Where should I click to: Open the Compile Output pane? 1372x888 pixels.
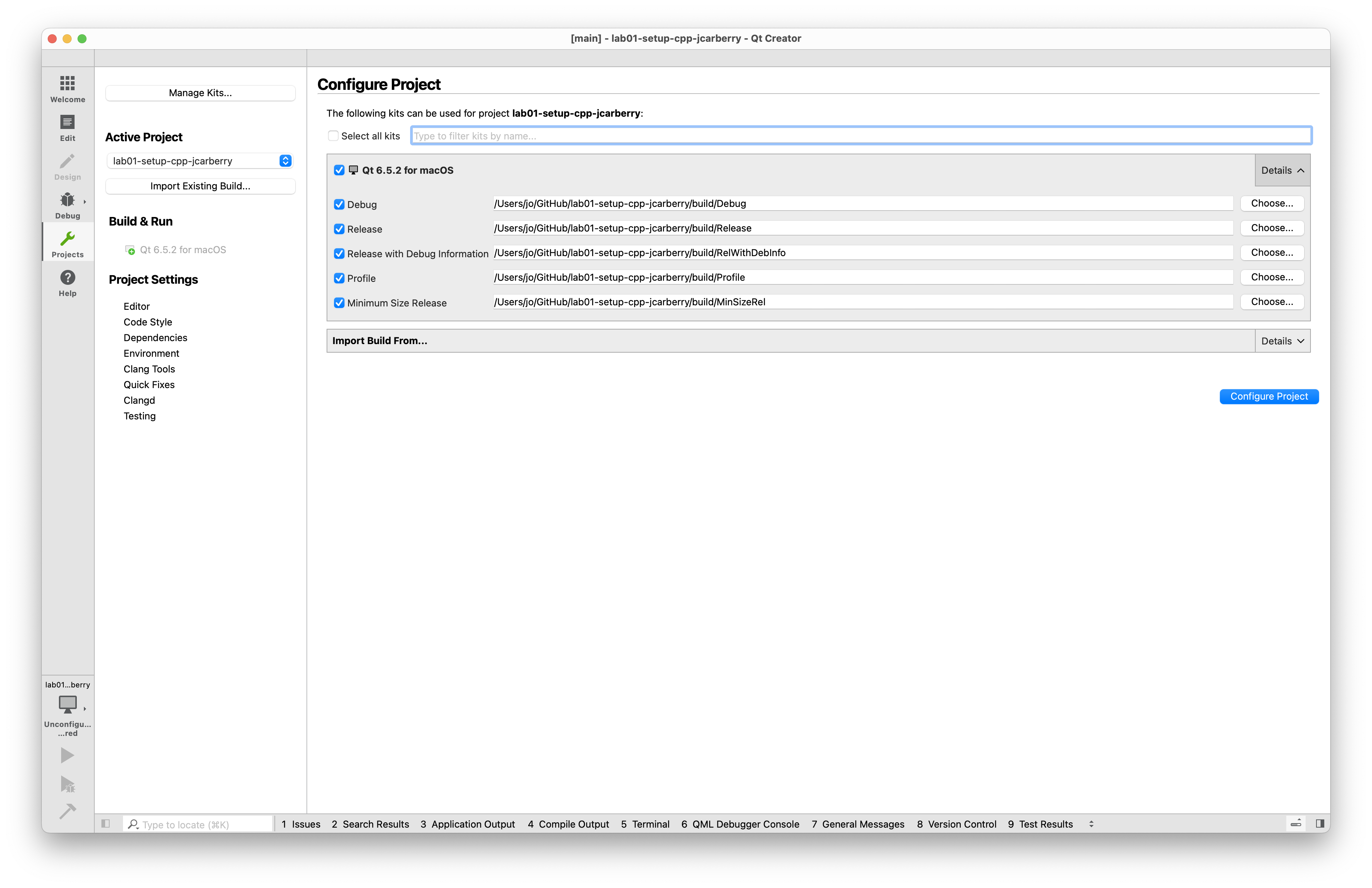[x=569, y=824]
